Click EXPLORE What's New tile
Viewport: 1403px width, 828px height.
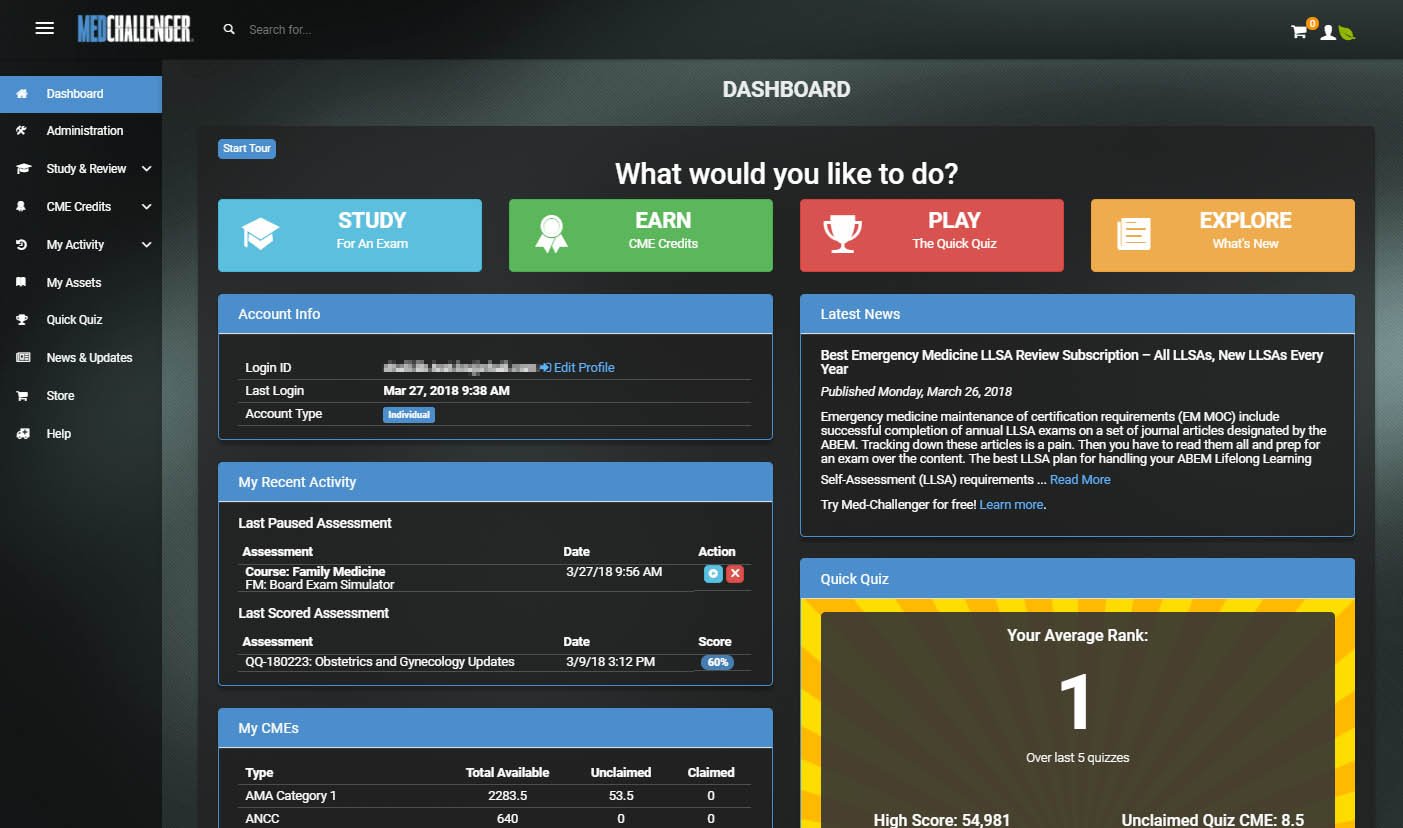pyautogui.click(x=1223, y=235)
